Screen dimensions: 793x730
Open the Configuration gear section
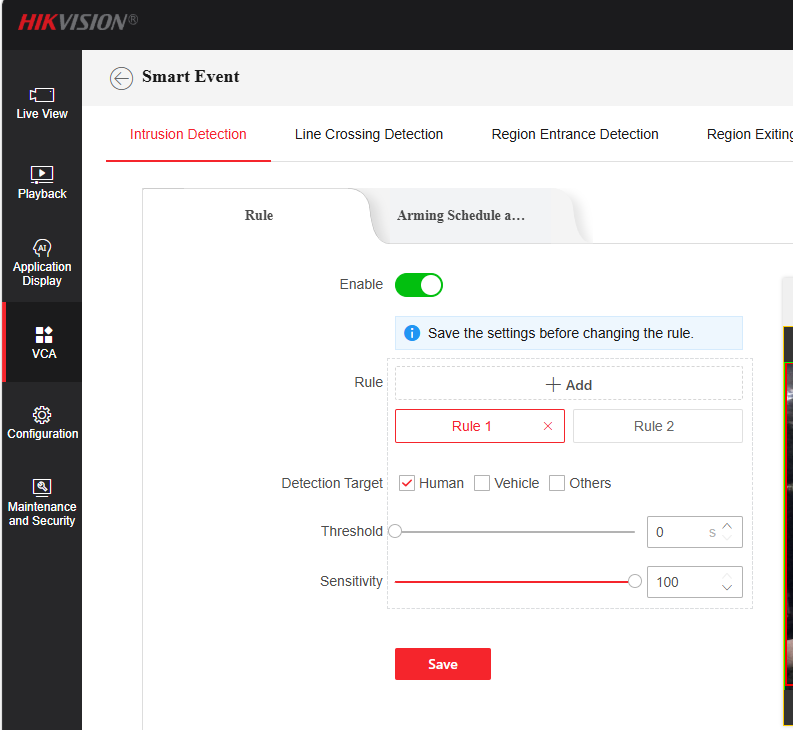[x=42, y=422]
